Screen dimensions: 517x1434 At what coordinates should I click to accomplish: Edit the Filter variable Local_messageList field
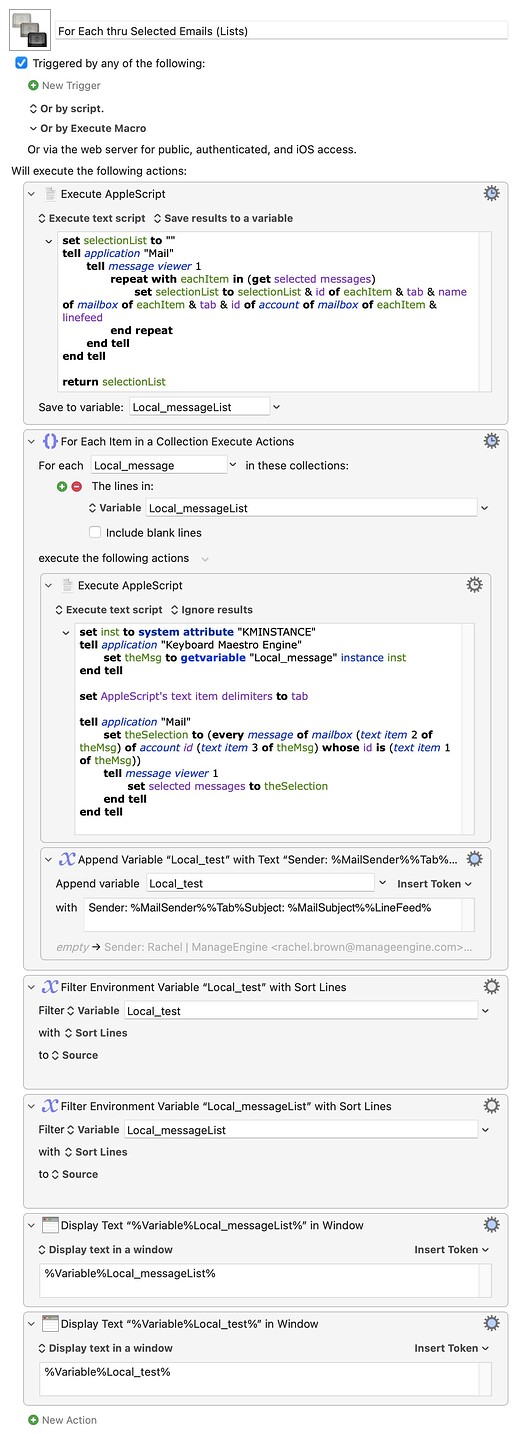point(301,1130)
